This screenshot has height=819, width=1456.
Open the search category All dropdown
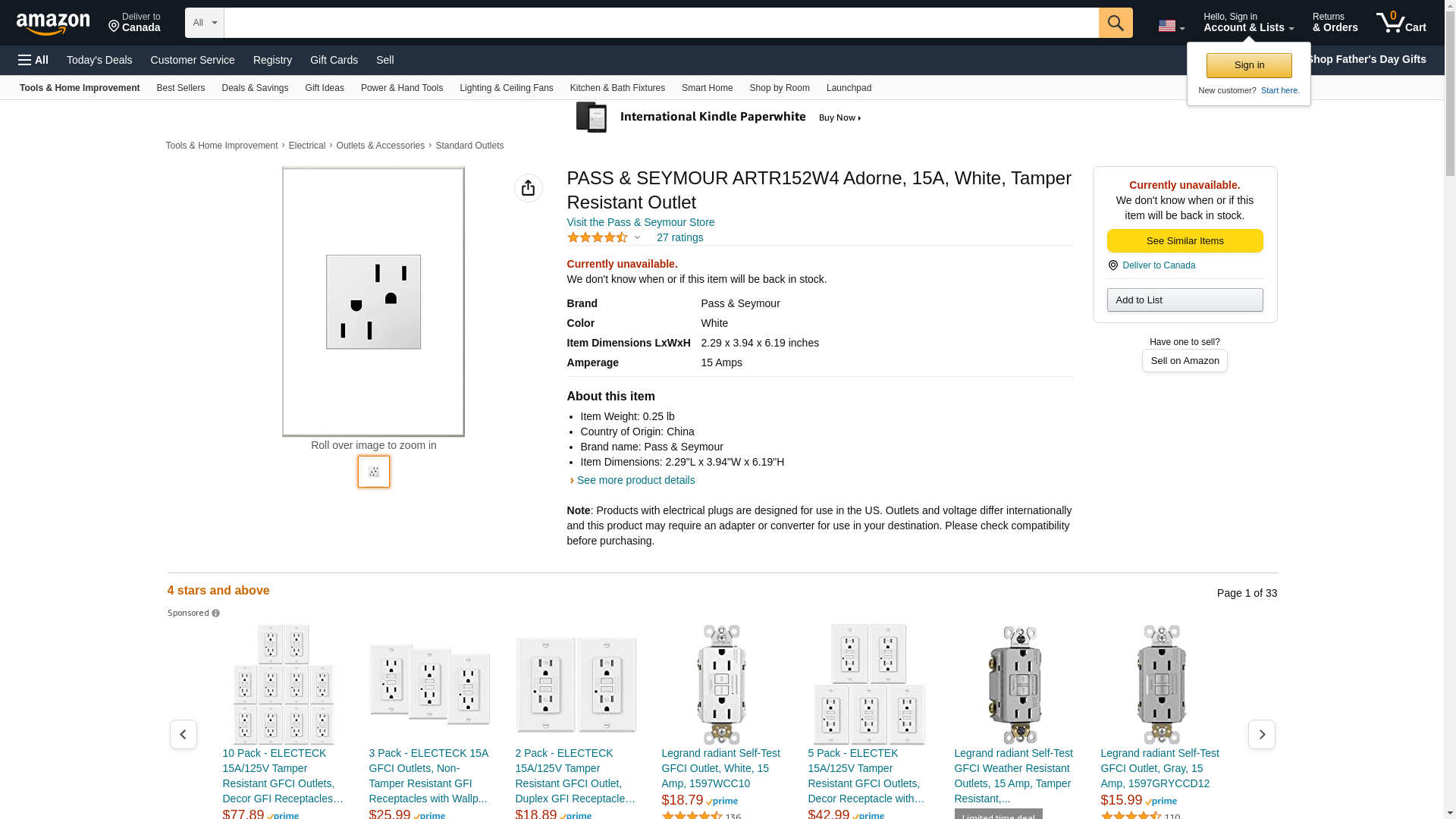204,23
